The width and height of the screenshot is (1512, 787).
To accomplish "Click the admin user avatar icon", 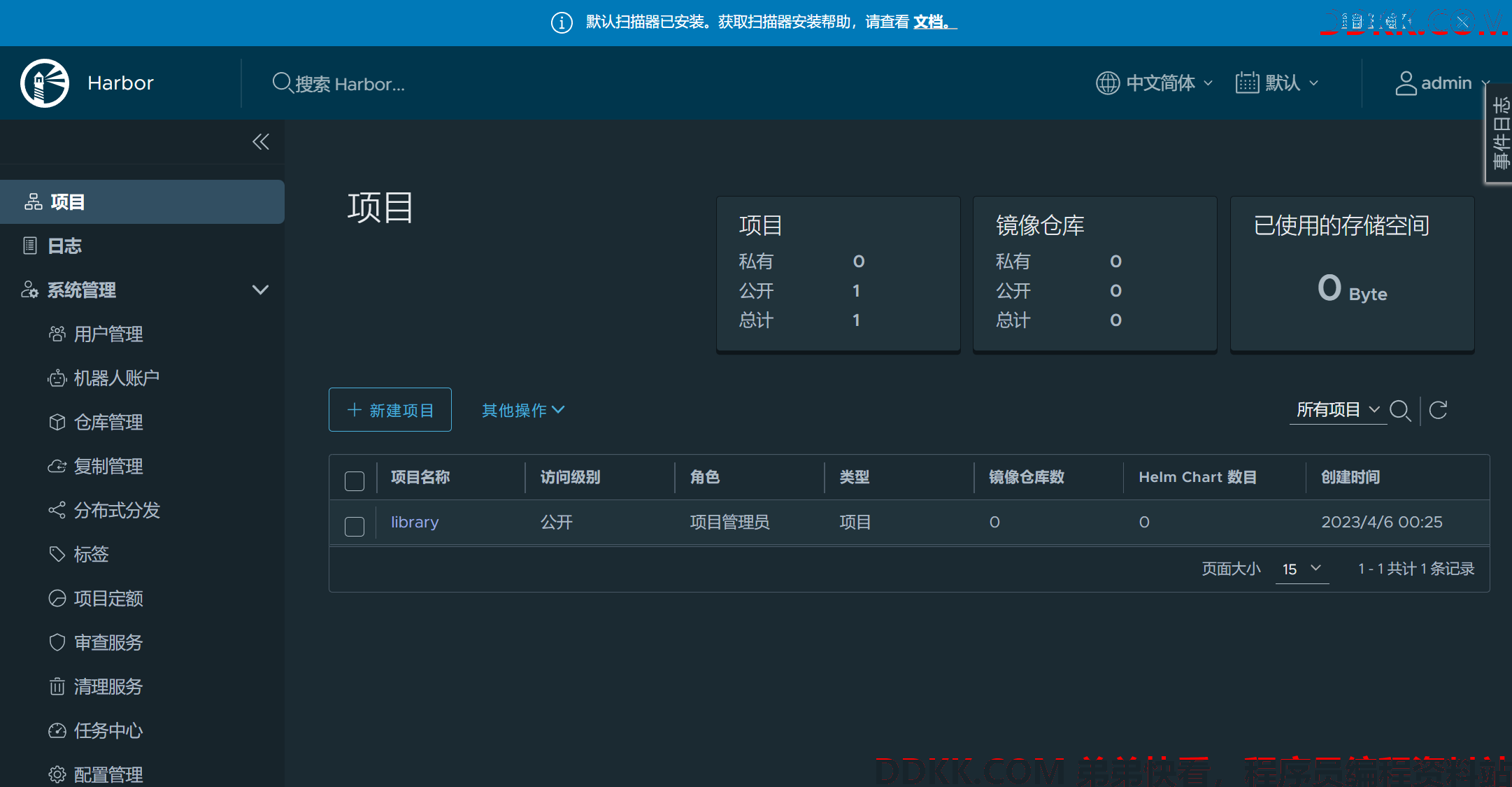I will pos(1406,83).
